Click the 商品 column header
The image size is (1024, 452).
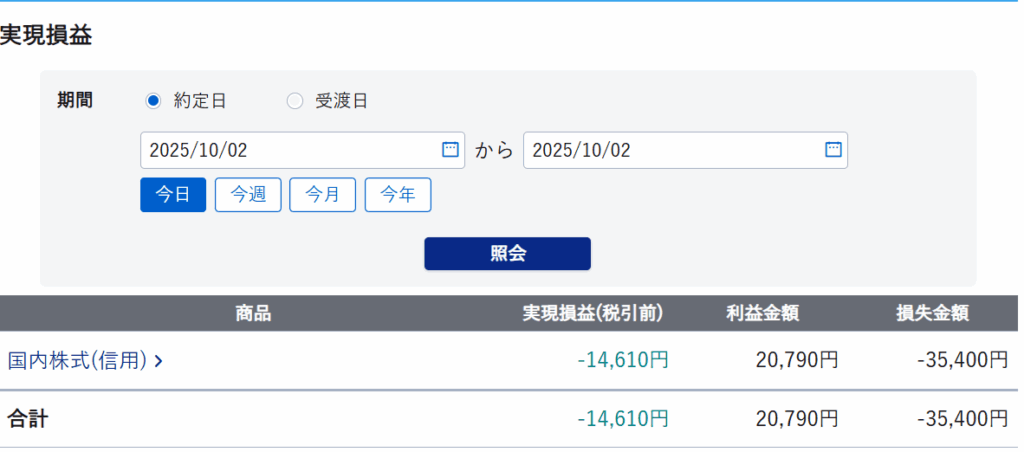pos(253,314)
